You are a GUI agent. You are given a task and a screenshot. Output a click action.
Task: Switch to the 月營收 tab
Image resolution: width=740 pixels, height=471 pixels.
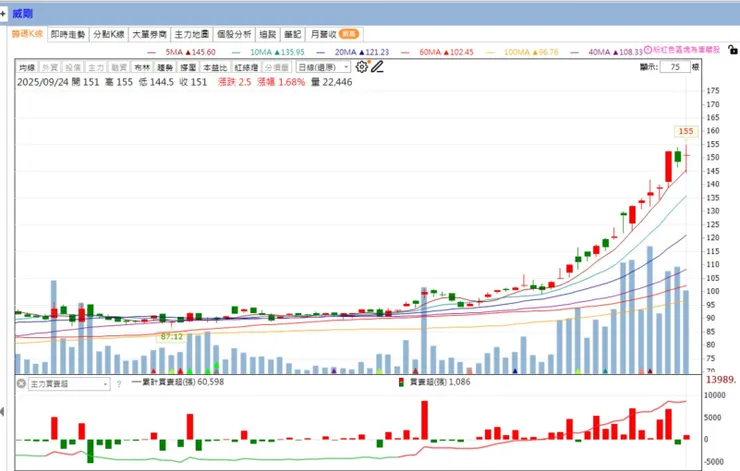[335, 34]
